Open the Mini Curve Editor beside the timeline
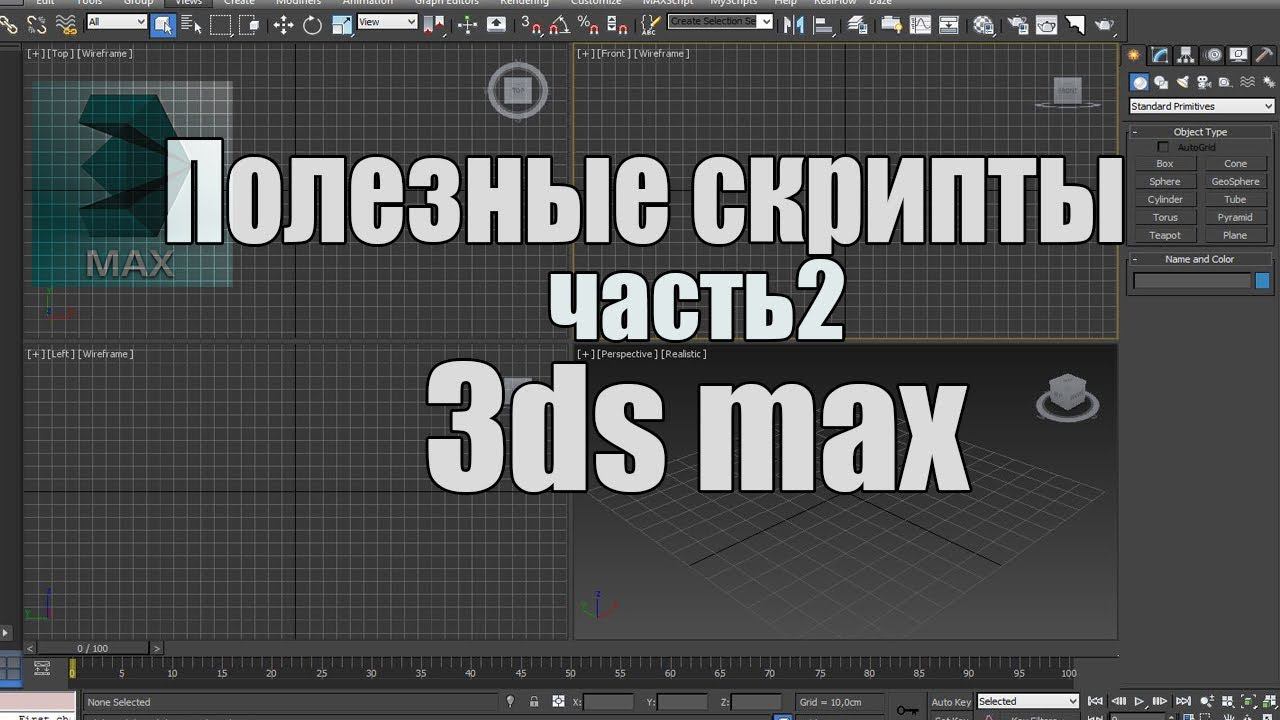Viewport: 1280px width, 720px height. click(x=42, y=667)
